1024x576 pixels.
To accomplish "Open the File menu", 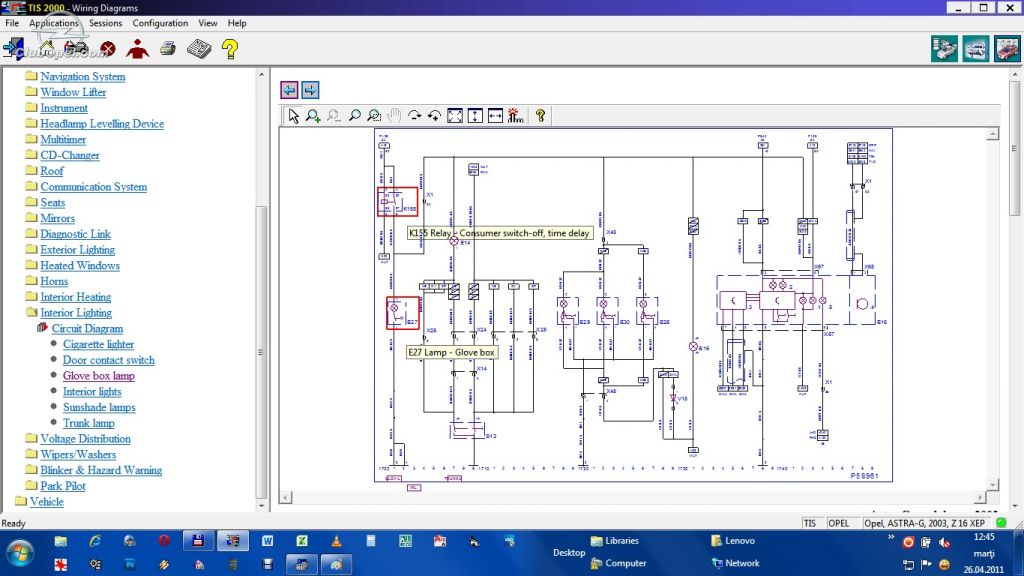I will coord(12,23).
